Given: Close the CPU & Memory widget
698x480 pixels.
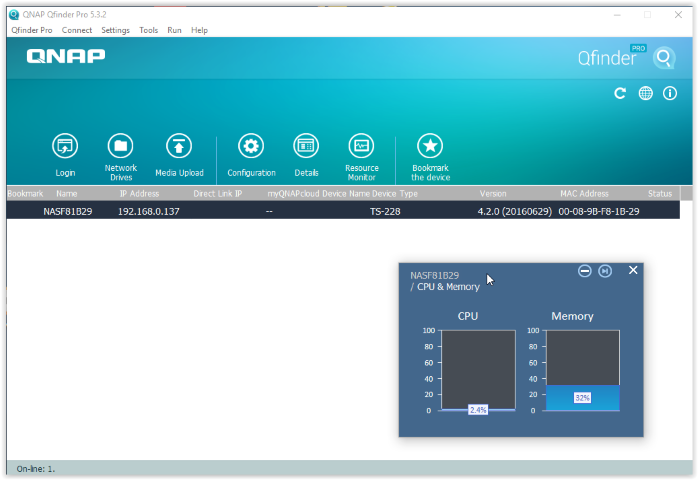Looking at the screenshot, I should [x=633, y=270].
